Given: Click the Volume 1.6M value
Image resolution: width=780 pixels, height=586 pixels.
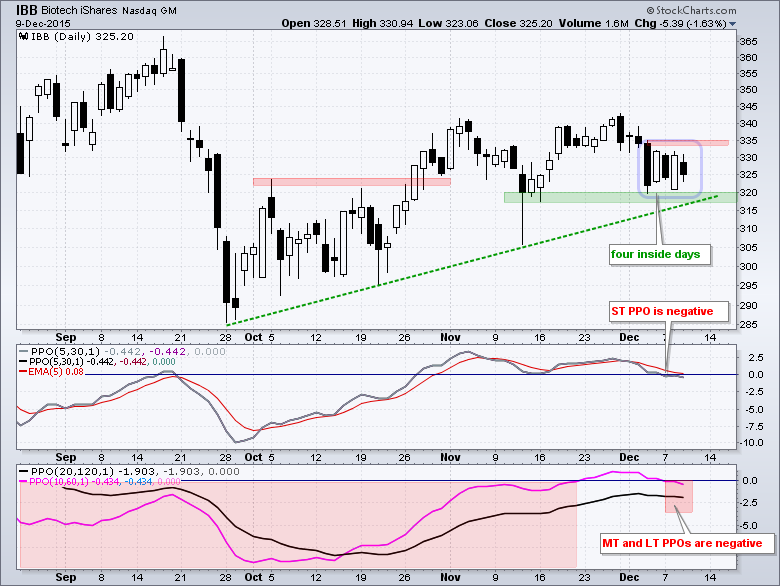Looking at the screenshot, I should click(593, 23).
